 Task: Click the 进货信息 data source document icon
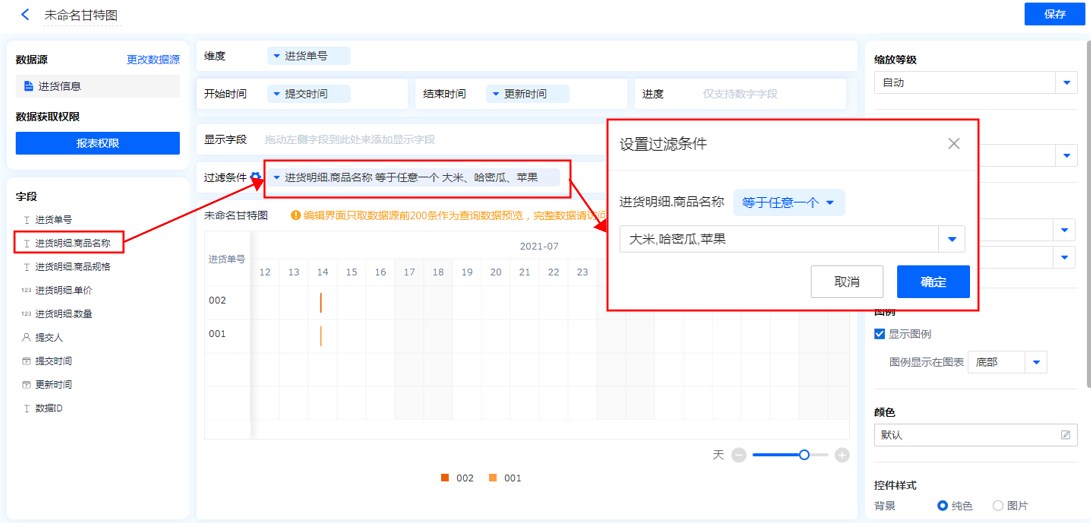coord(29,87)
